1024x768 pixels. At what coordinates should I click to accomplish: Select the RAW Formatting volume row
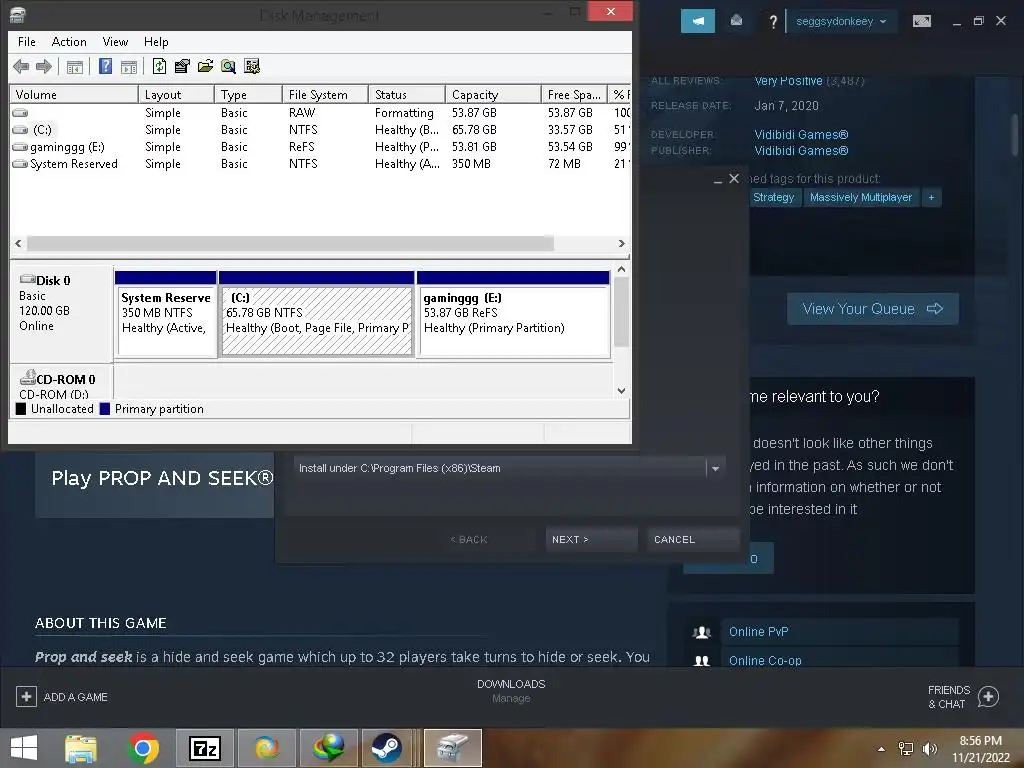(x=320, y=113)
